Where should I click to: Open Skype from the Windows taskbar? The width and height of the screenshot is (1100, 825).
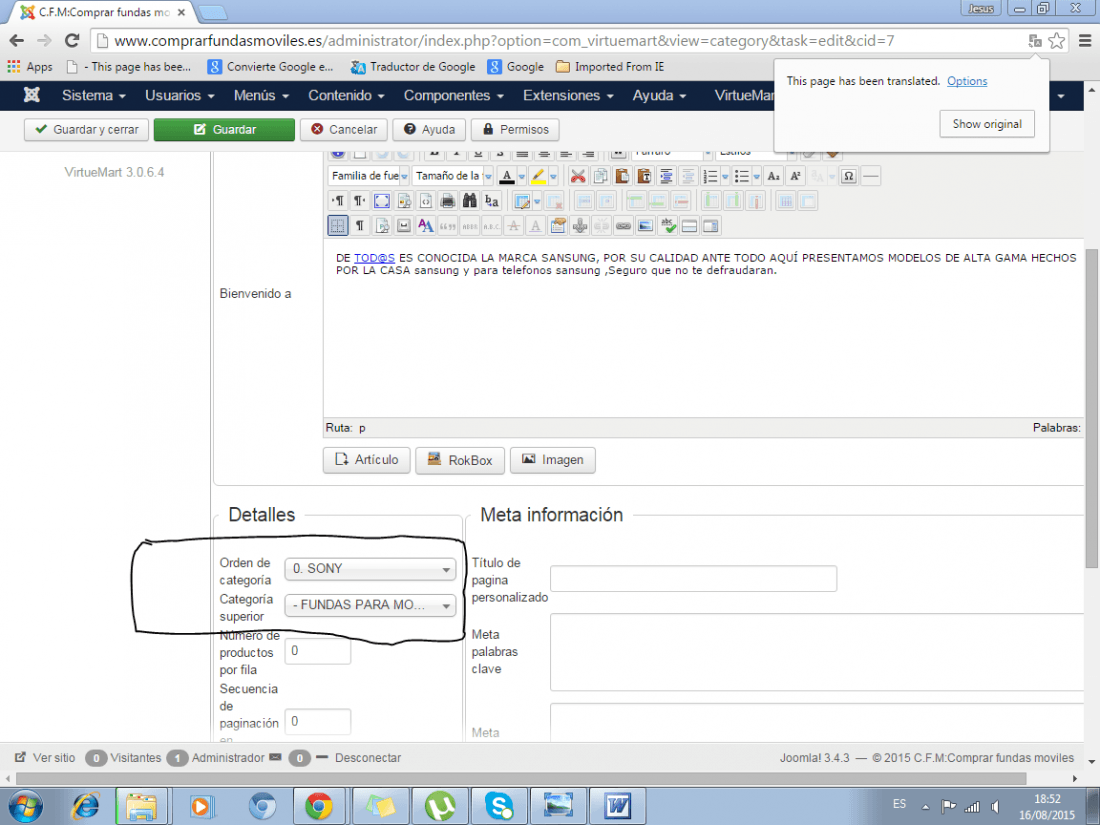(x=499, y=806)
